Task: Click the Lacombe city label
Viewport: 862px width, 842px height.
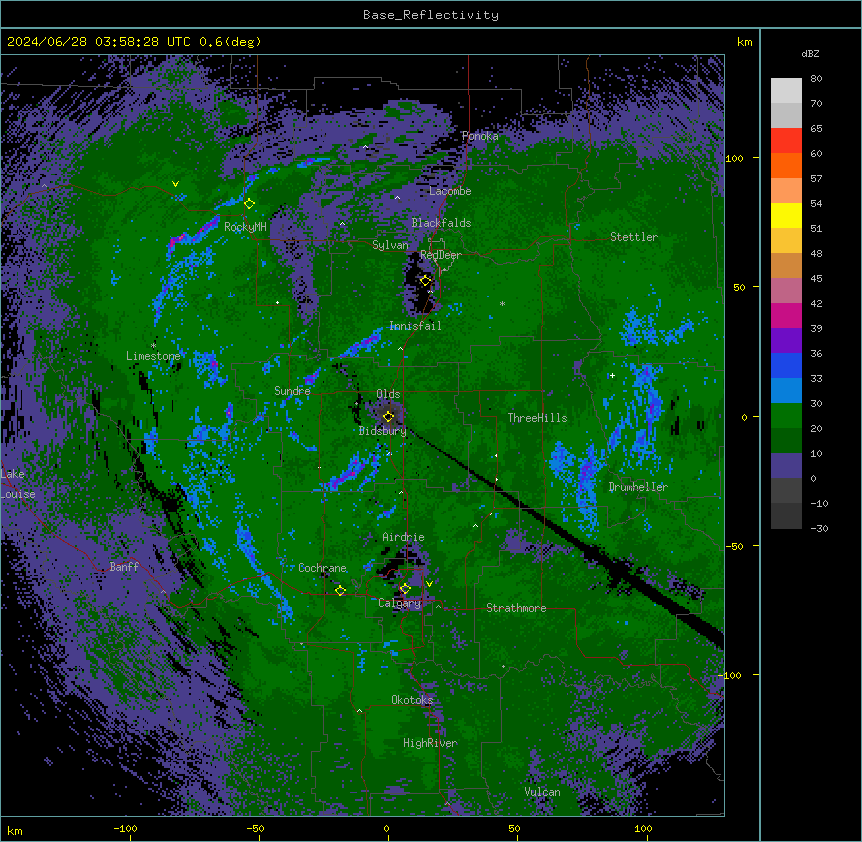Action: (450, 191)
